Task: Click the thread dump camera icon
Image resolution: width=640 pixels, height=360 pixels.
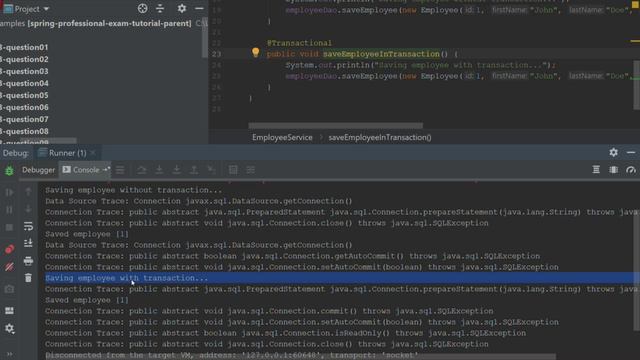Action: pyautogui.click(x=9, y=289)
